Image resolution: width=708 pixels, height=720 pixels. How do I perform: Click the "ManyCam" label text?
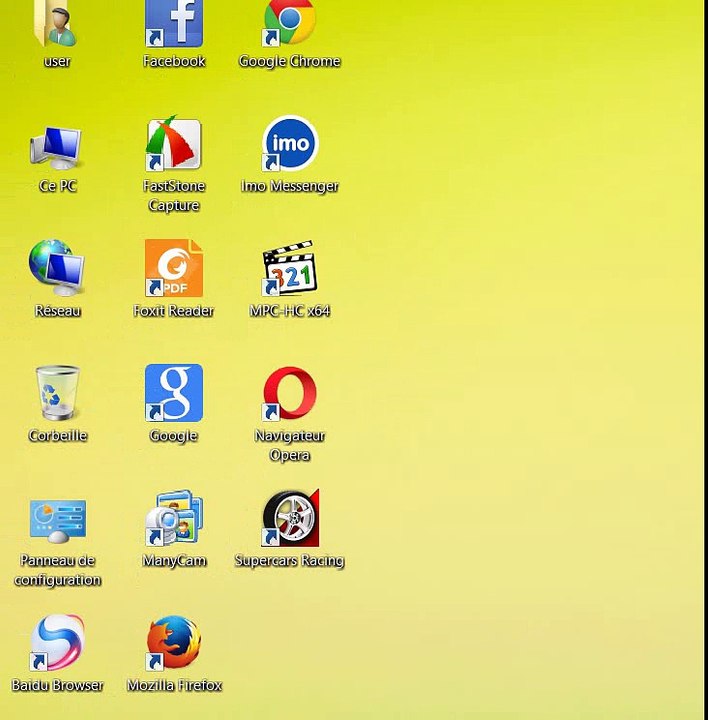pyautogui.click(x=174, y=561)
